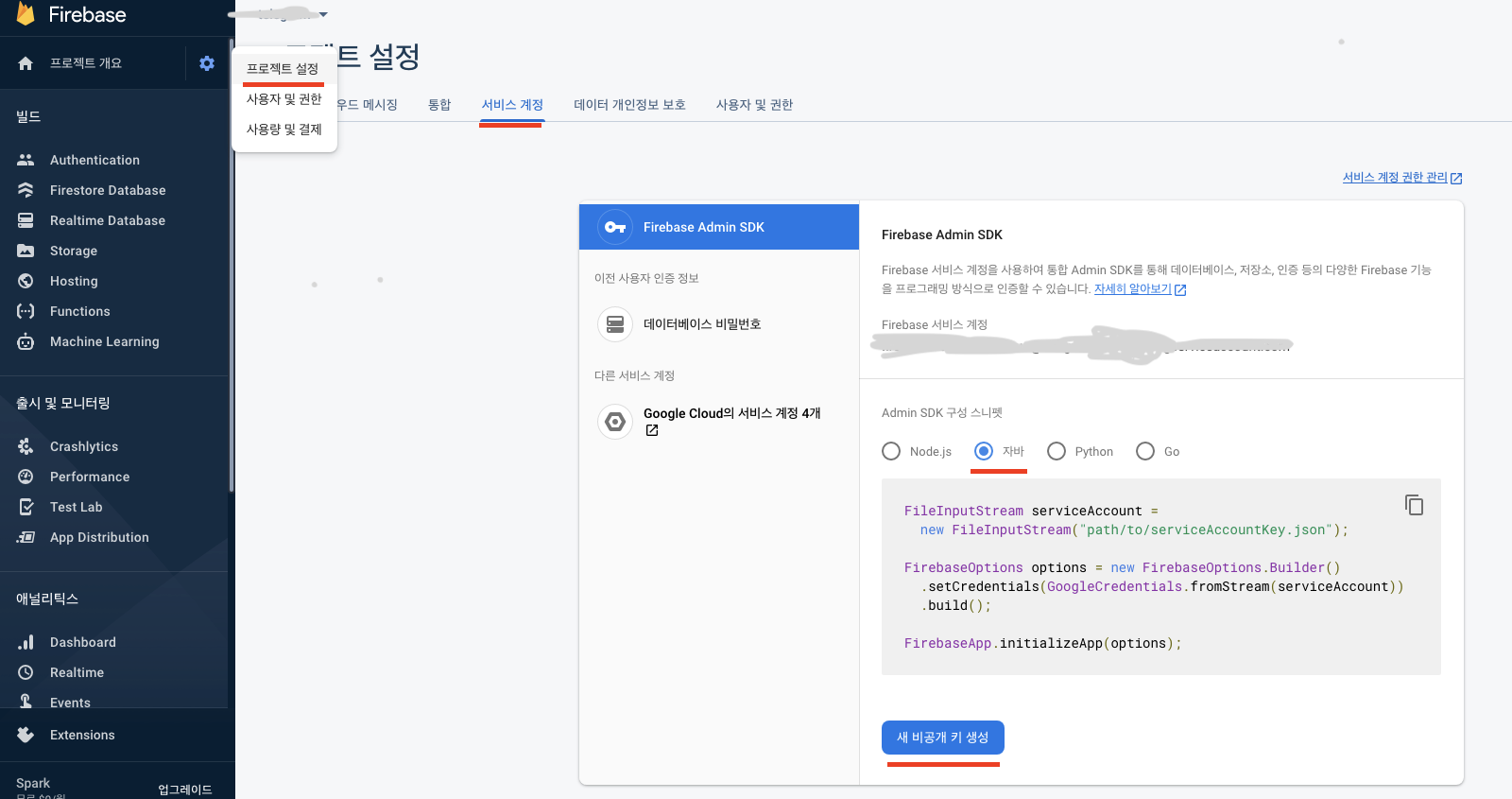
Task: Select the Go radio button
Action: tap(1145, 451)
